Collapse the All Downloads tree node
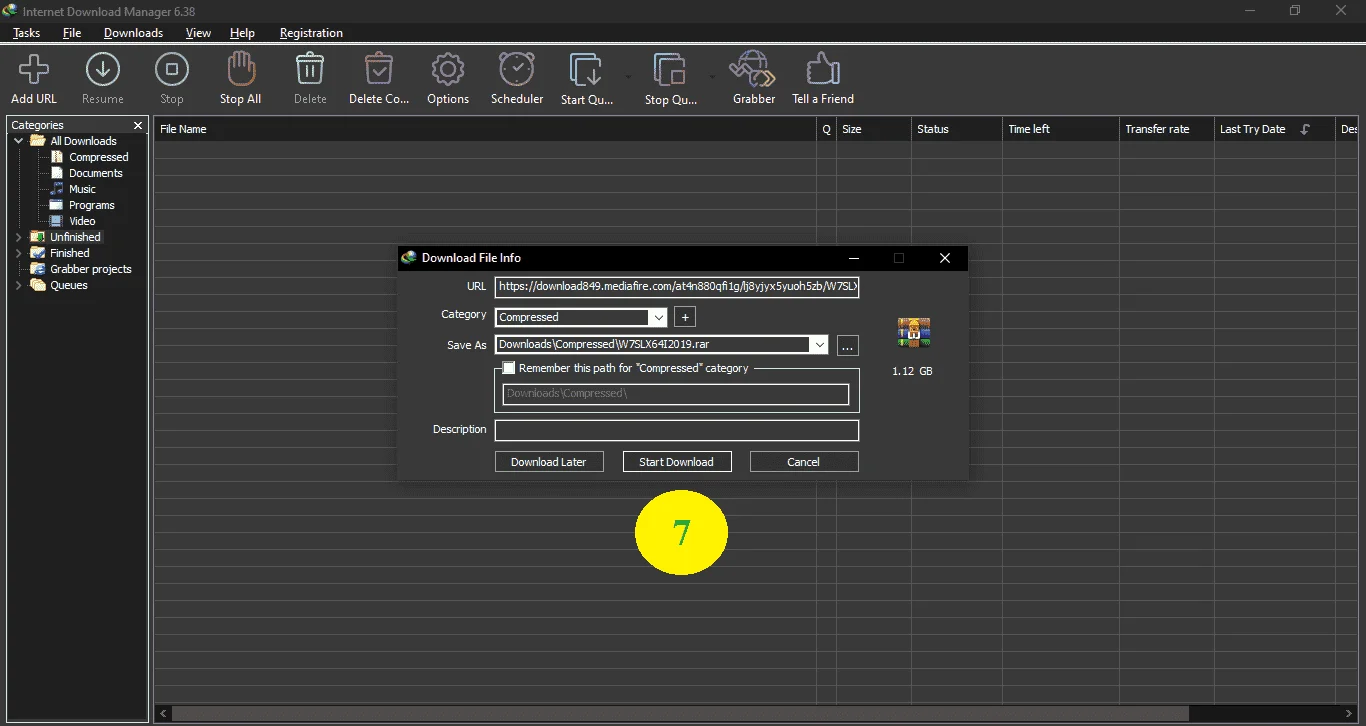This screenshot has height=726, width=1366. coord(19,141)
